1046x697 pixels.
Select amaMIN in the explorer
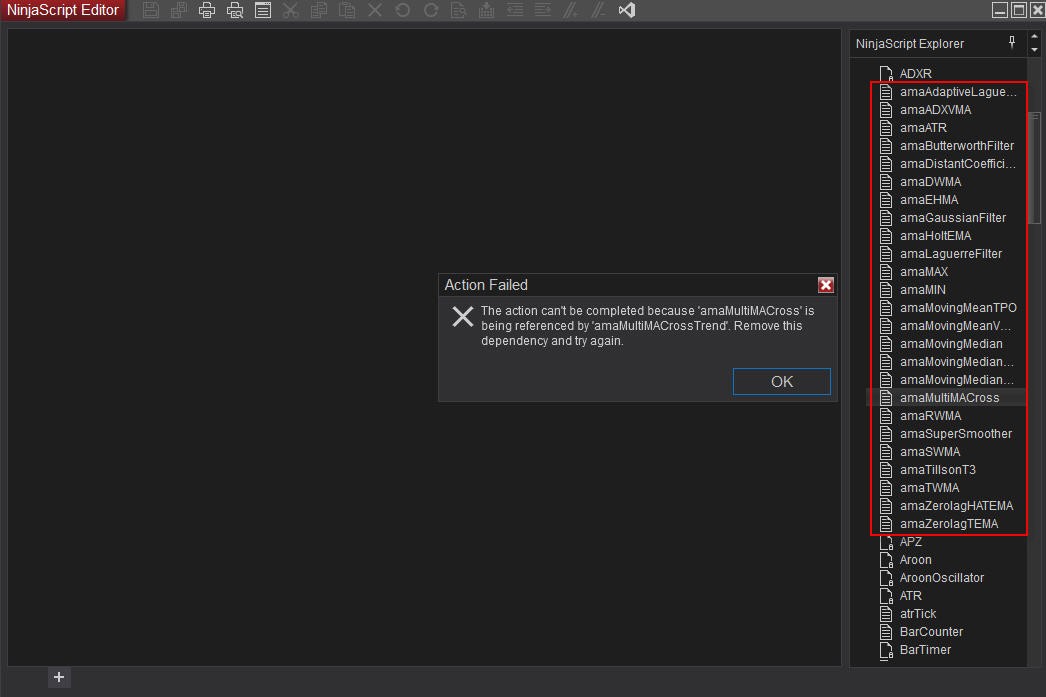(x=923, y=289)
